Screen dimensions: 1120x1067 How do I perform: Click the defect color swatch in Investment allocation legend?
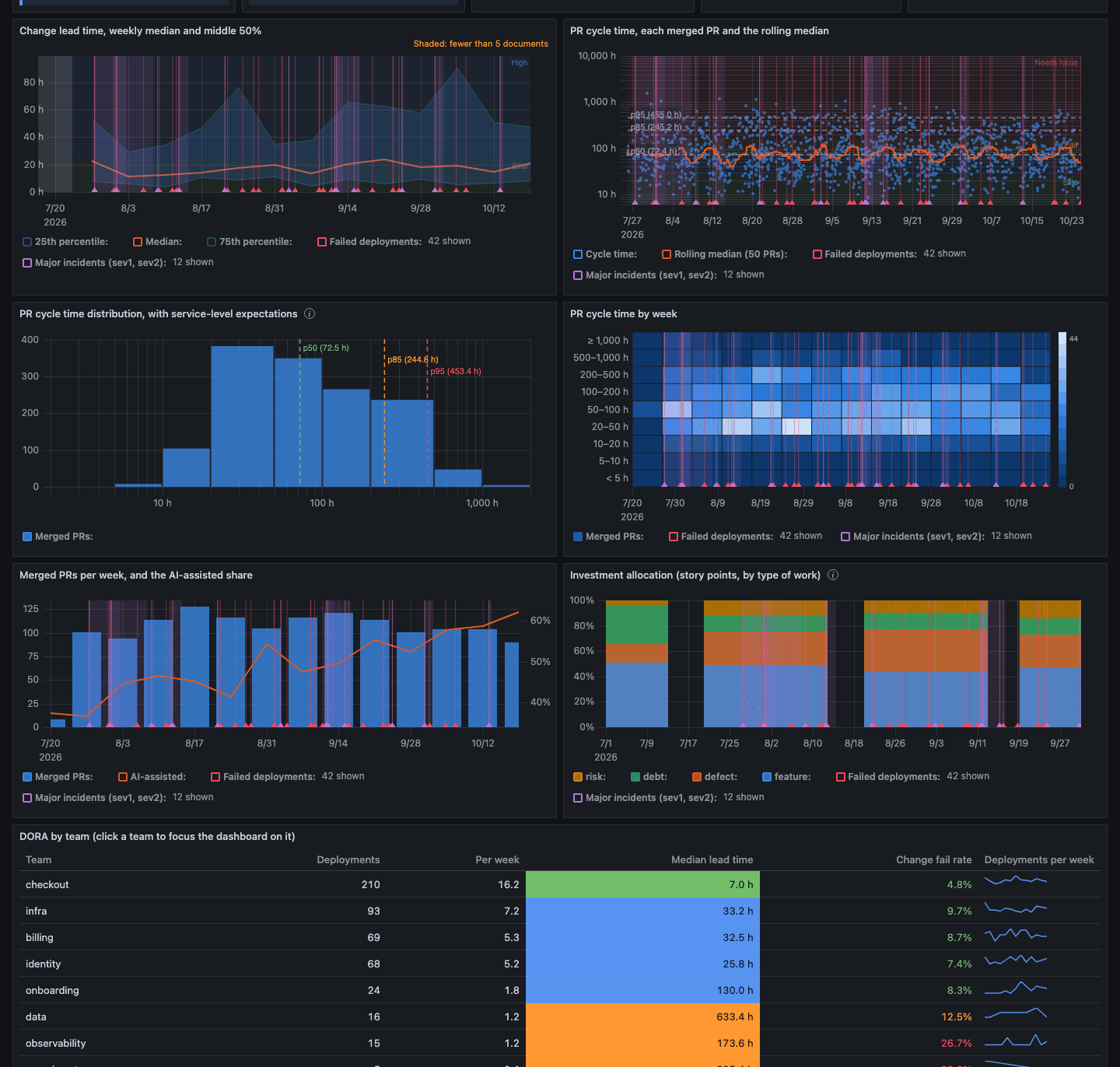(697, 777)
